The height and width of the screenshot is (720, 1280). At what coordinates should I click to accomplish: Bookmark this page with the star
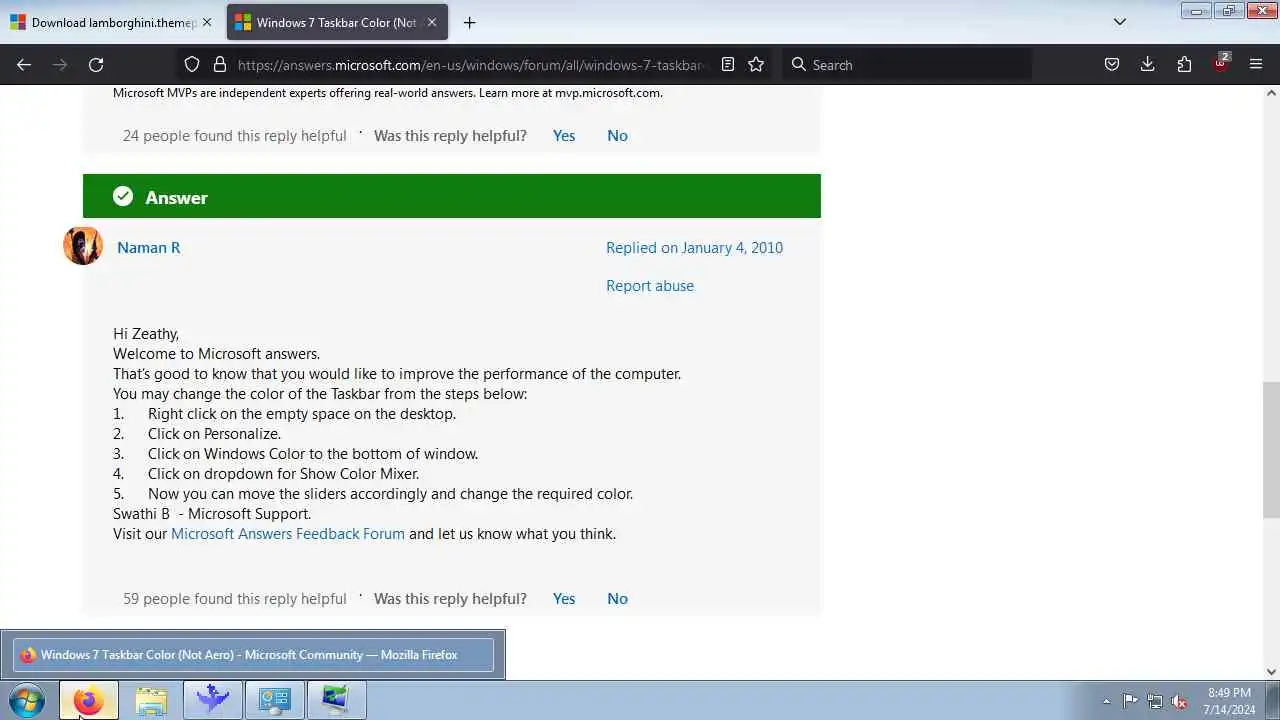tap(756, 64)
